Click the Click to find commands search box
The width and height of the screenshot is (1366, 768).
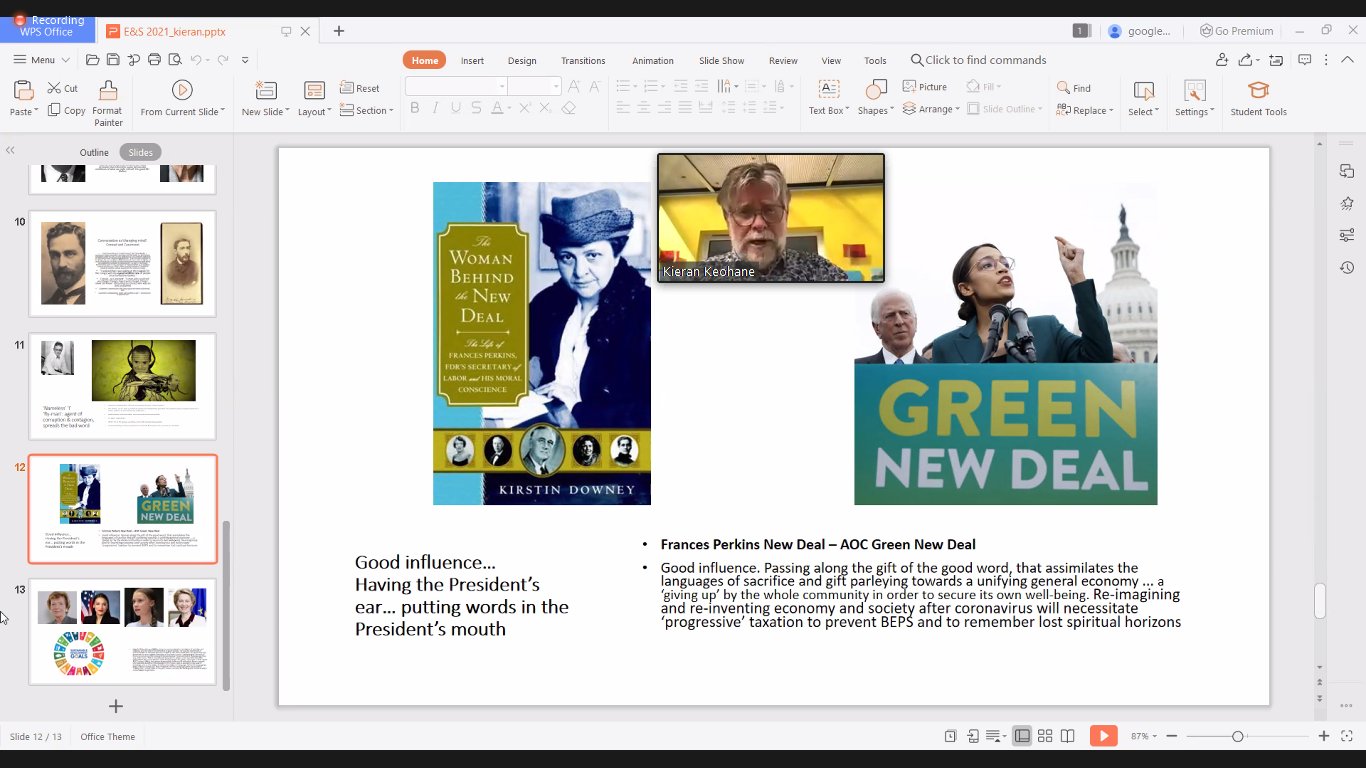point(978,60)
